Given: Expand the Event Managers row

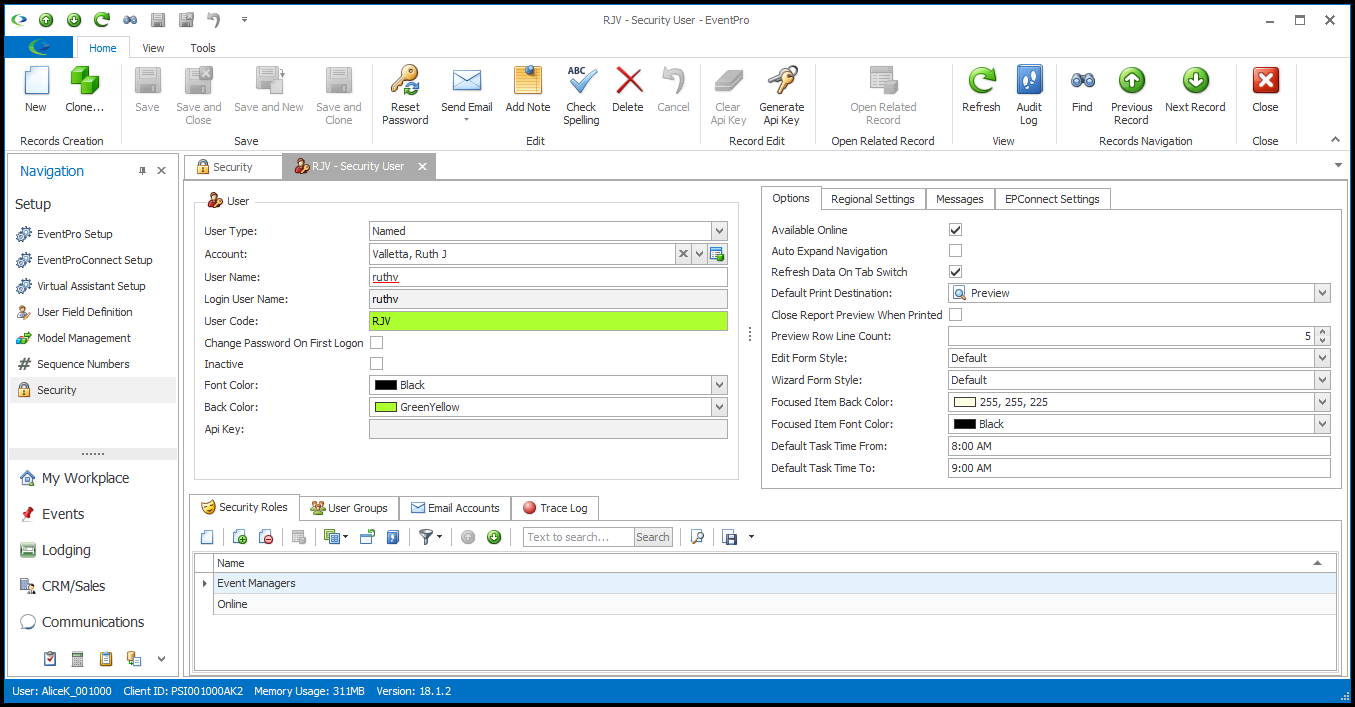Looking at the screenshot, I should point(204,583).
